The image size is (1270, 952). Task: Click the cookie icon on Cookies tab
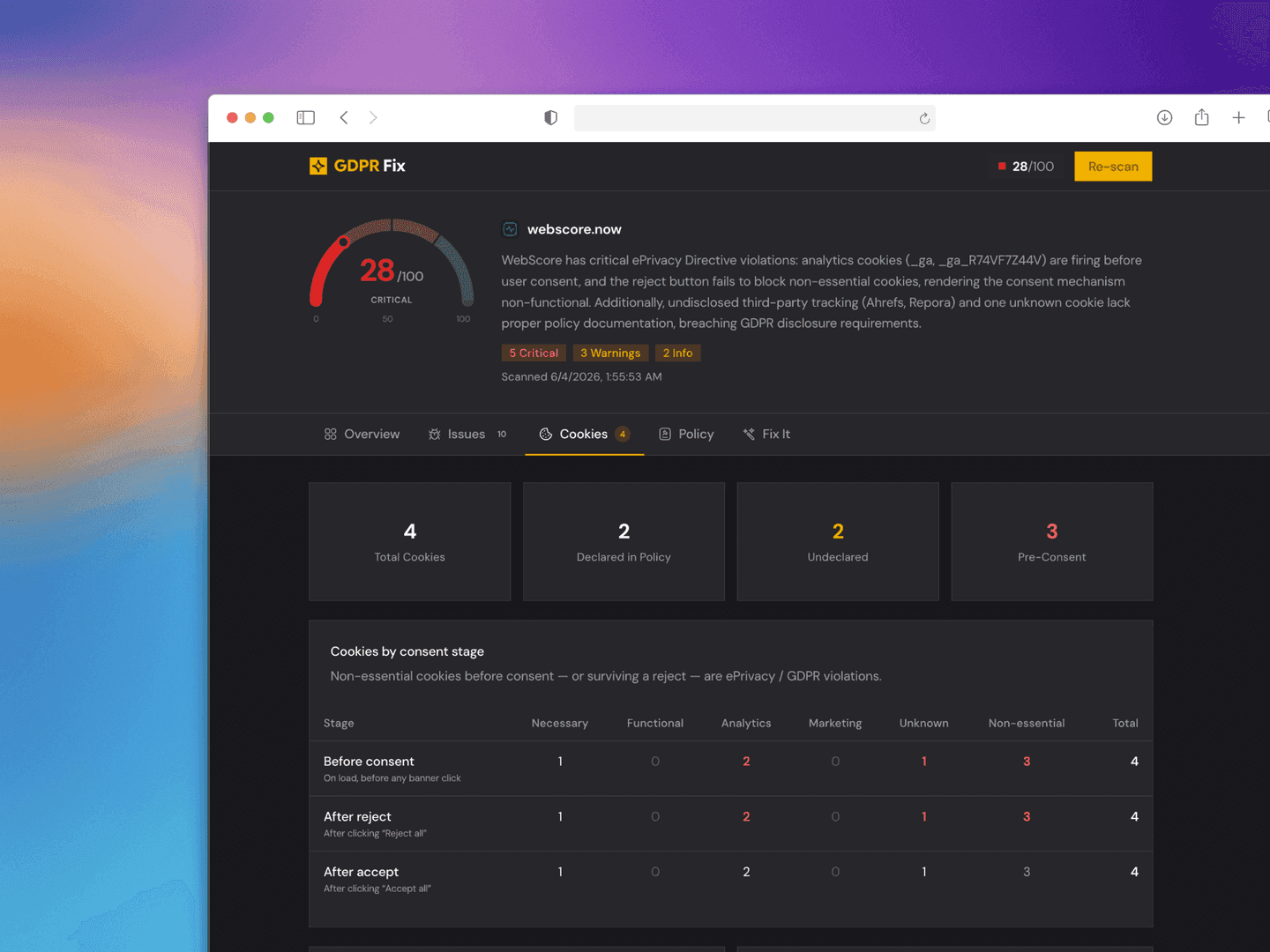click(546, 434)
